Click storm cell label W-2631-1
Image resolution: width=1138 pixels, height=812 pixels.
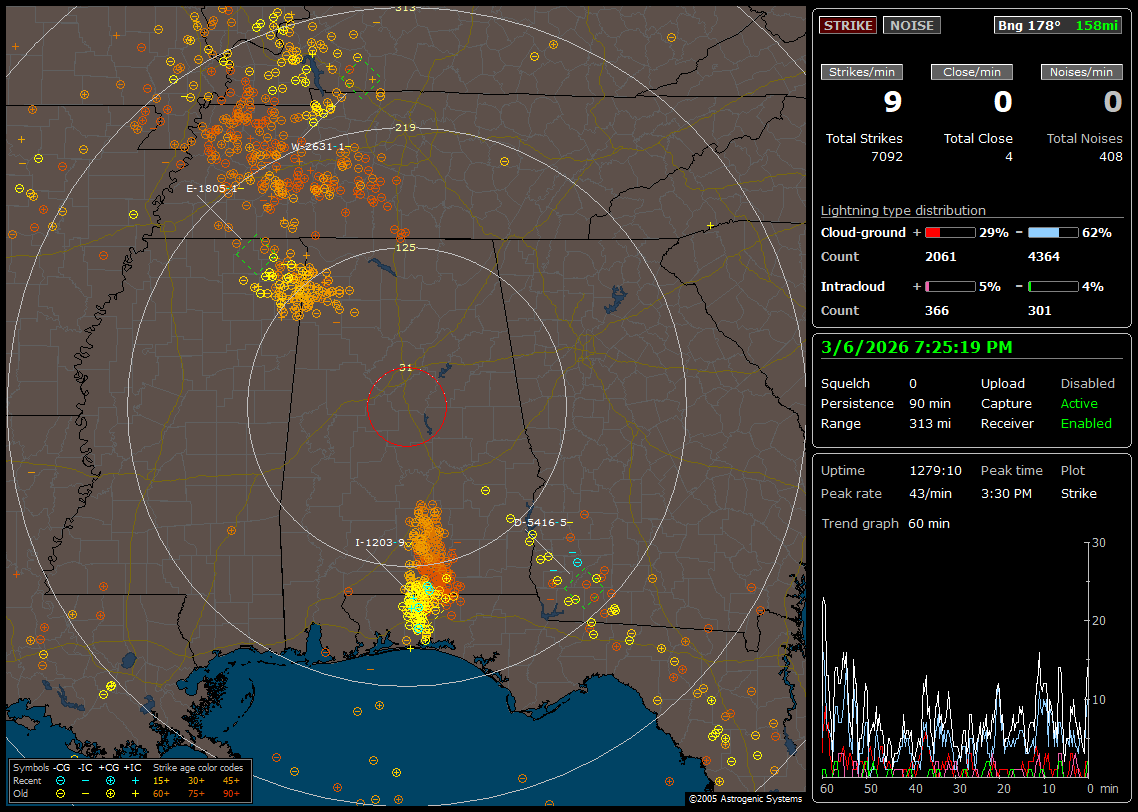[318, 146]
